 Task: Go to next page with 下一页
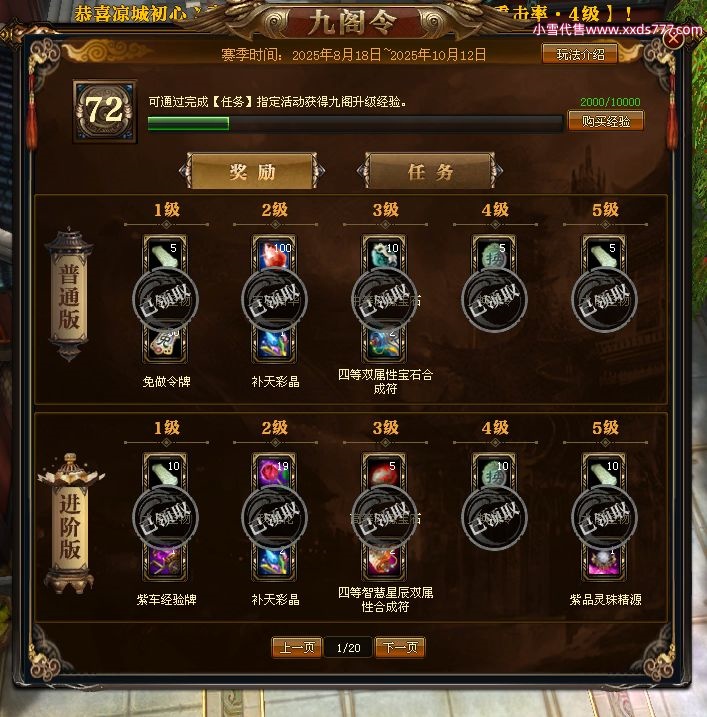[400, 647]
